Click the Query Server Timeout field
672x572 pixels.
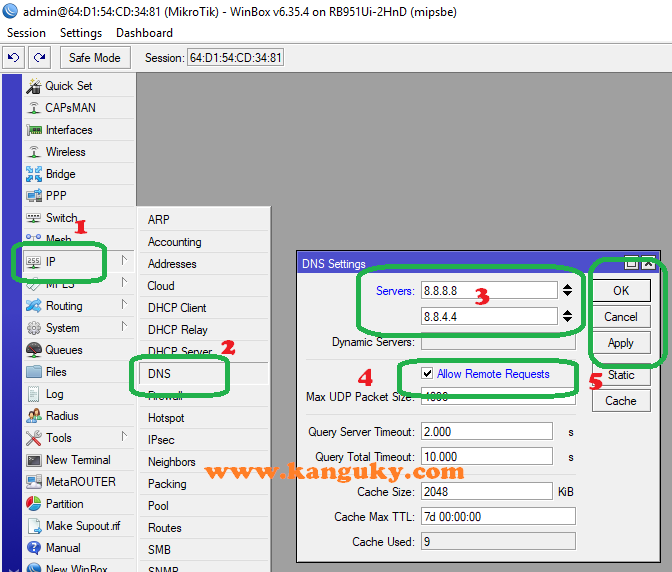coord(486,431)
